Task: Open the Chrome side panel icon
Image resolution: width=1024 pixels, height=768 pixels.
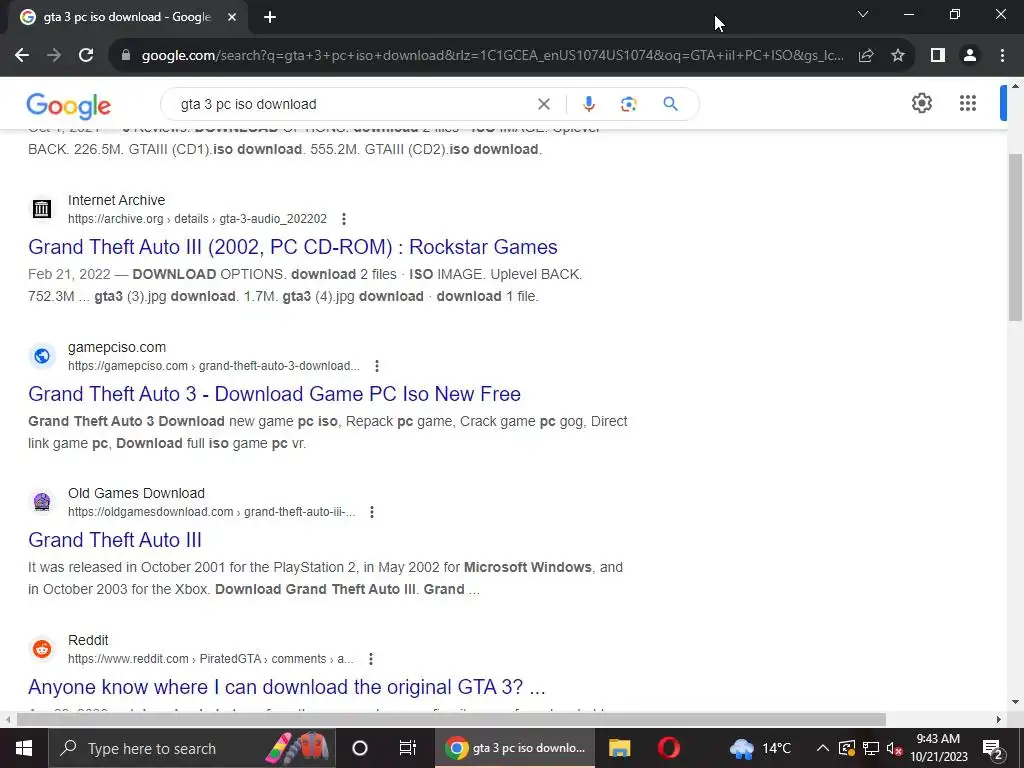Action: tap(938, 56)
